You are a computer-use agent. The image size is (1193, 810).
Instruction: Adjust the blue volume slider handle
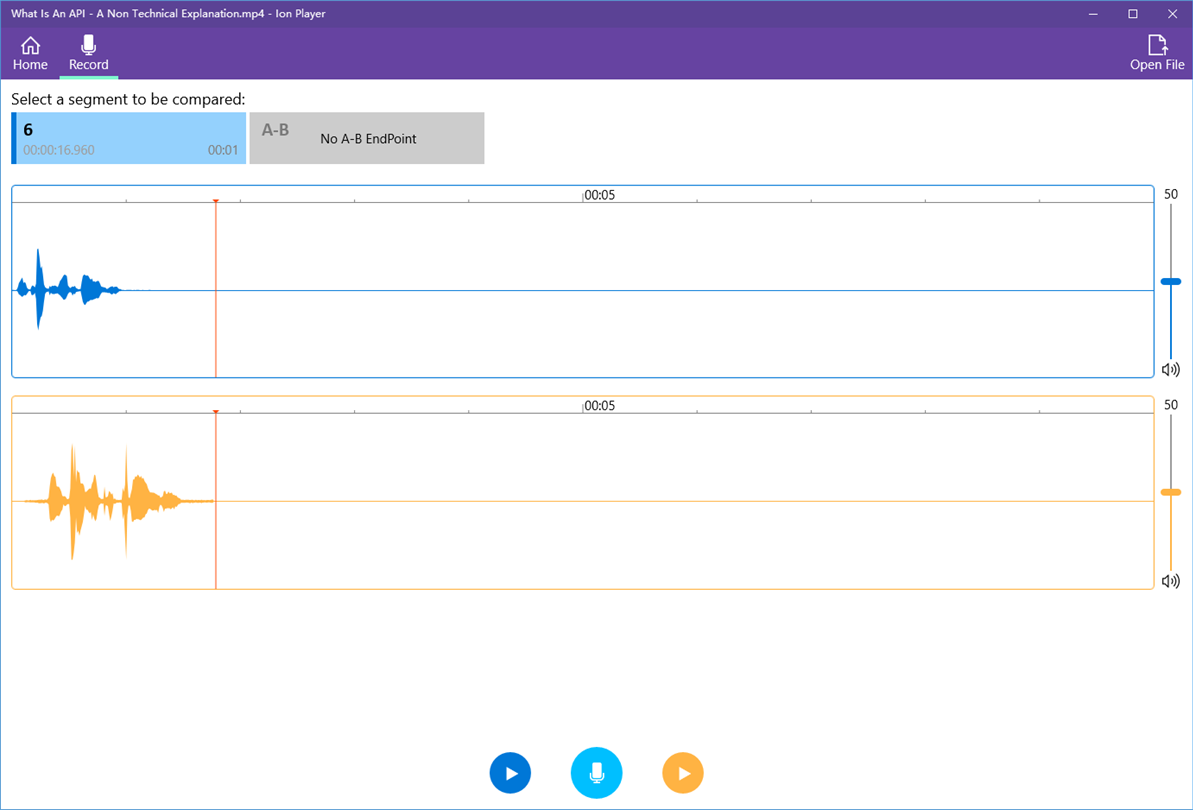(1170, 281)
